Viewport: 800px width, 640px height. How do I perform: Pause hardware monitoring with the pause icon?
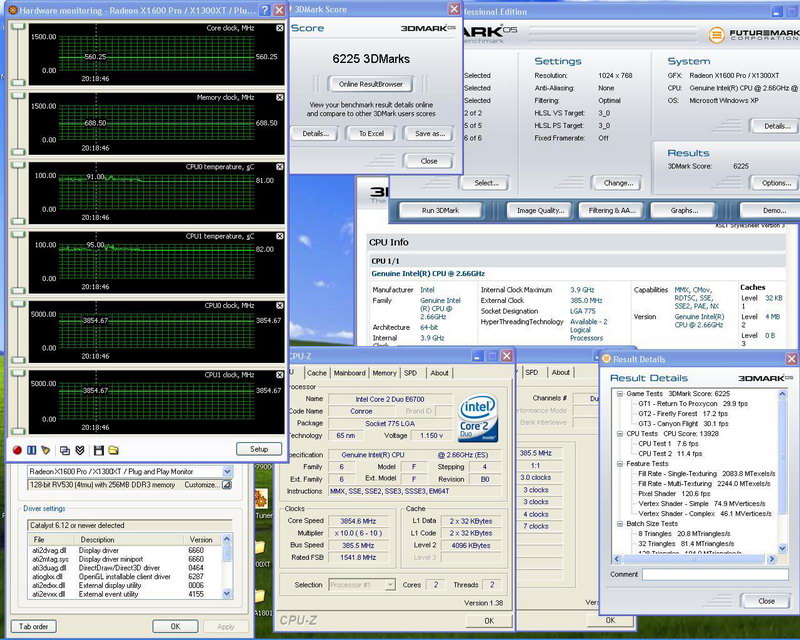pos(31,450)
